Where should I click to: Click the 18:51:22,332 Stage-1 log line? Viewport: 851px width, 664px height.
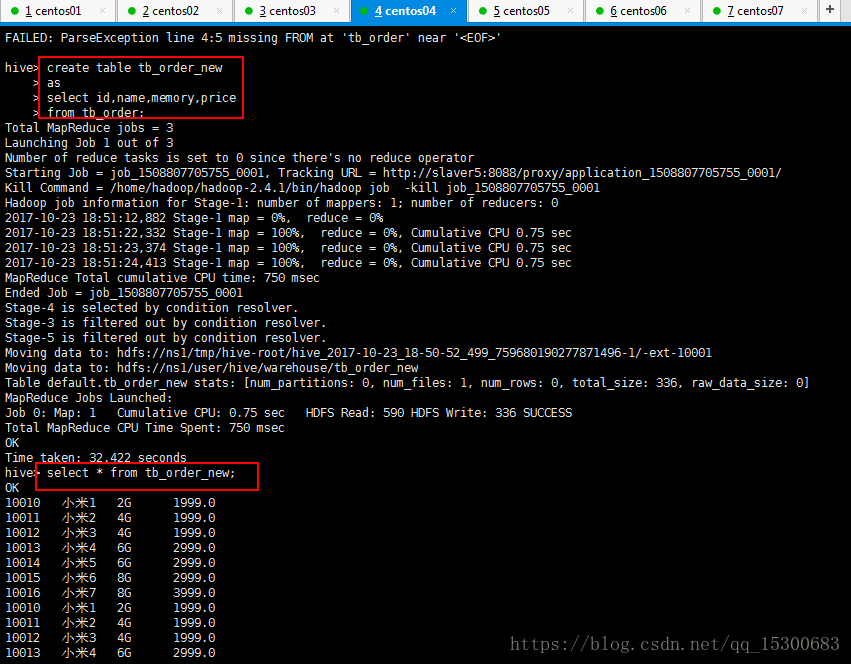tap(288, 233)
